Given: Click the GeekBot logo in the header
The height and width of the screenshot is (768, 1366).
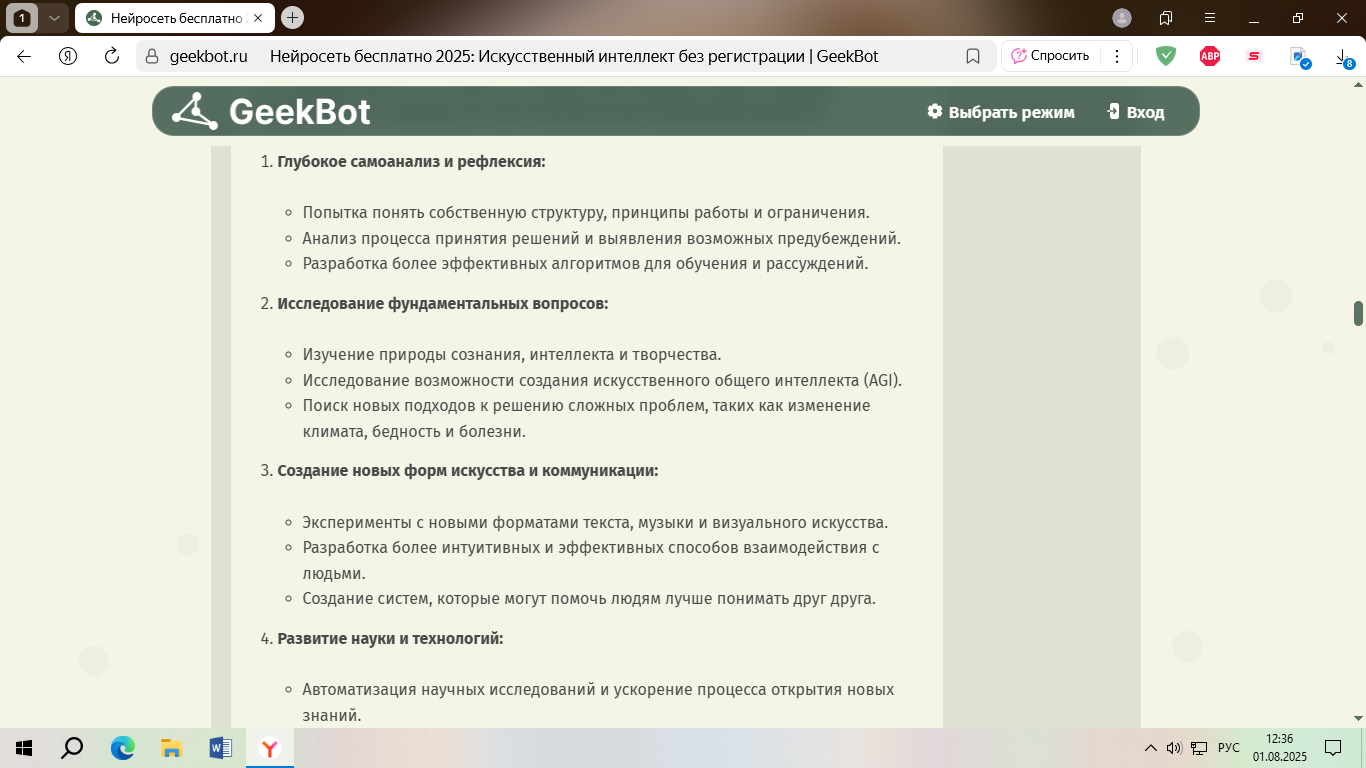Looking at the screenshot, I should click(x=271, y=112).
